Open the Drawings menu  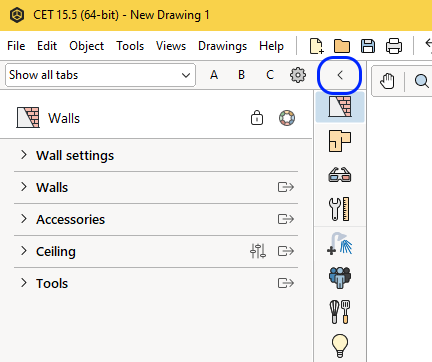click(x=222, y=46)
